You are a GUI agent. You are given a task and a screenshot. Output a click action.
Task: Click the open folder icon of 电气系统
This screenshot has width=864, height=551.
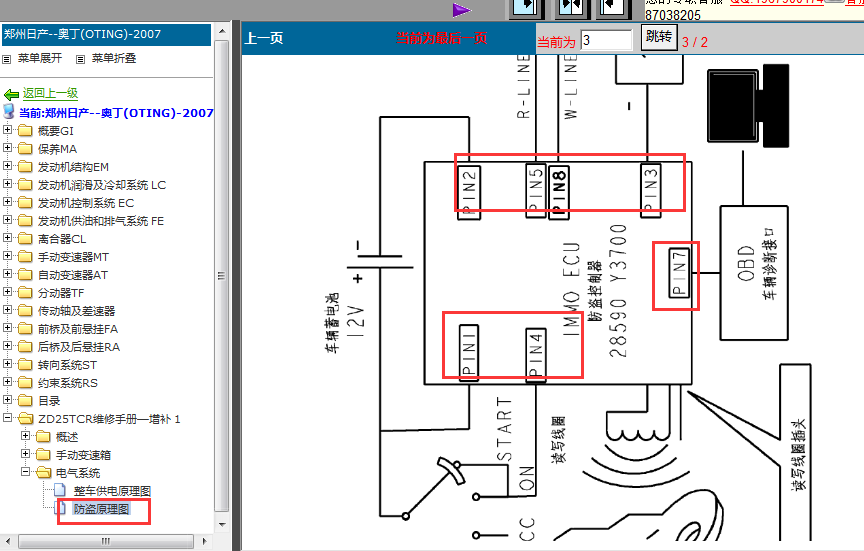44,473
